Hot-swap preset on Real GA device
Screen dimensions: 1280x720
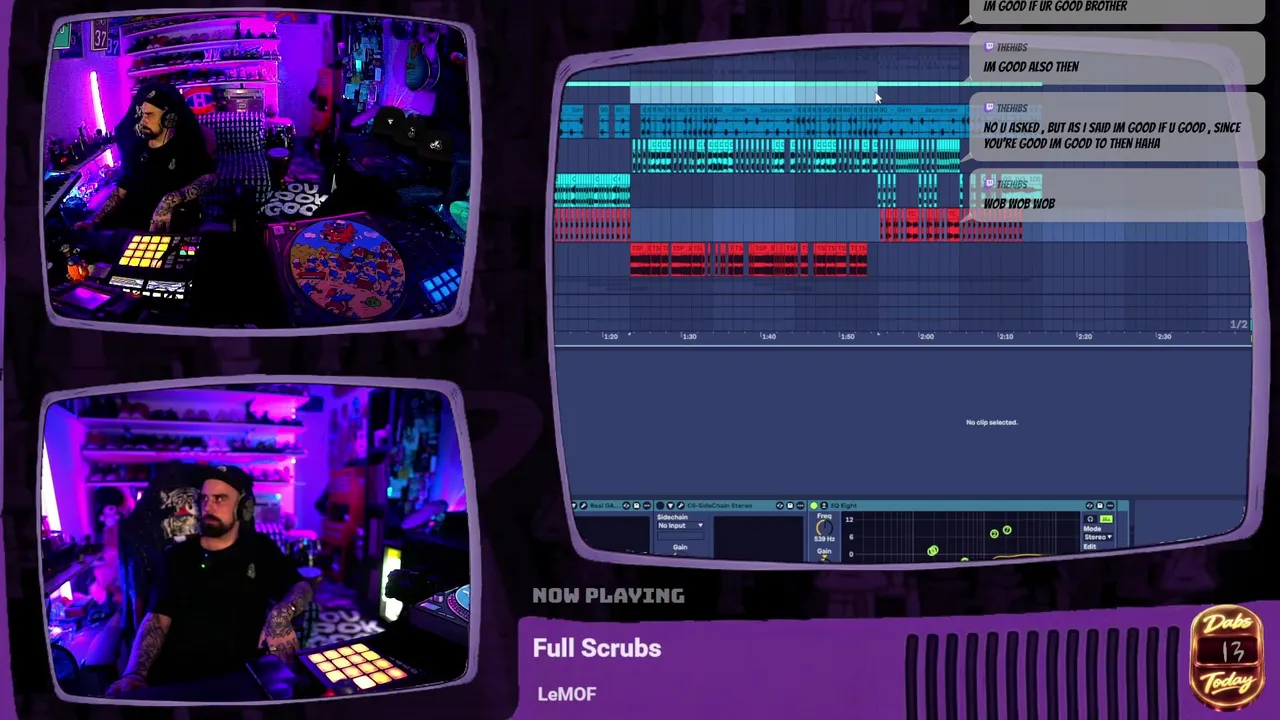pyautogui.click(x=627, y=505)
